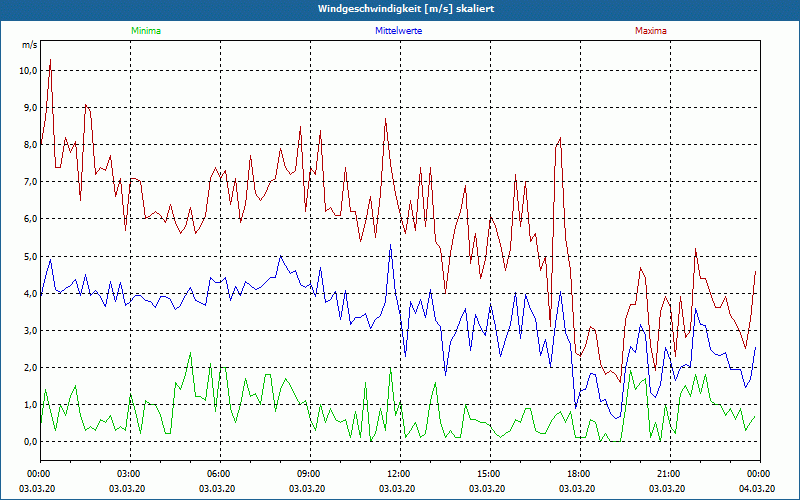Click the green Minima legend label
This screenshot has height=500, width=800.
(x=146, y=31)
